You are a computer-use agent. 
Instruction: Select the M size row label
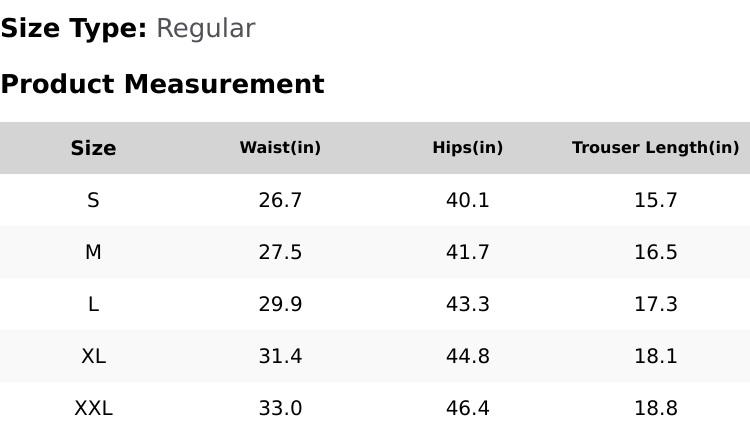tap(93, 252)
